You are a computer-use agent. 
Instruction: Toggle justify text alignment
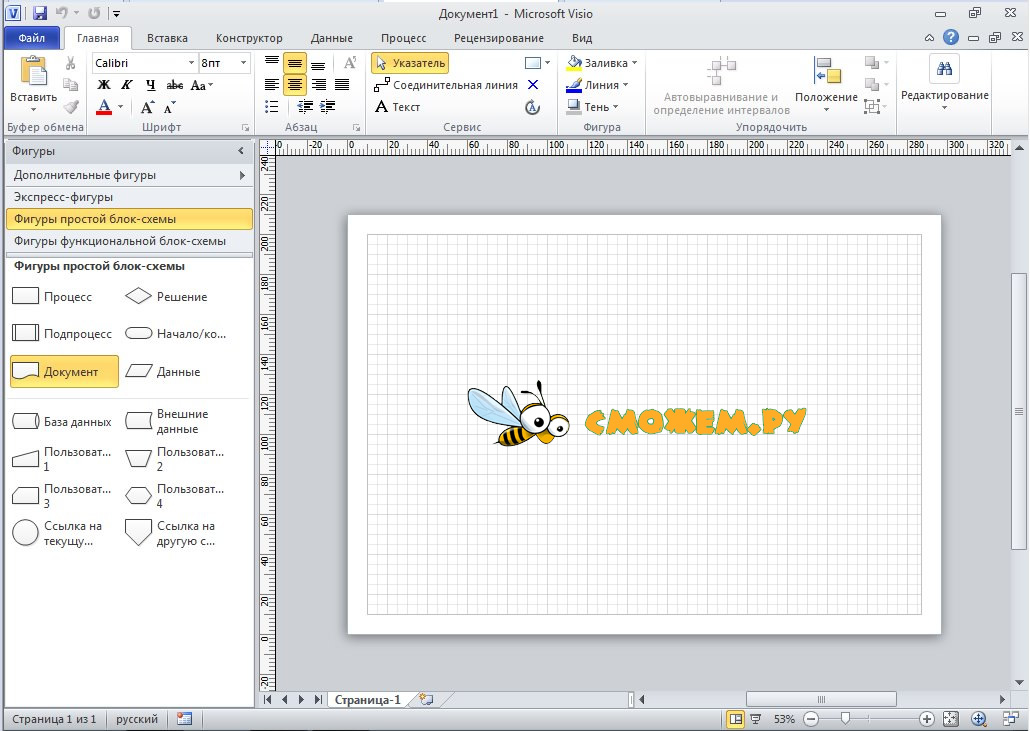pyautogui.click(x=342, y=85)
